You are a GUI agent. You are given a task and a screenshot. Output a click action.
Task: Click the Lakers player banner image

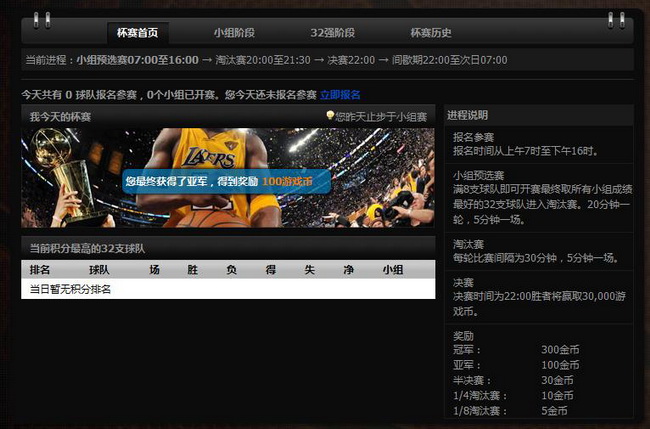click(215, 160)
